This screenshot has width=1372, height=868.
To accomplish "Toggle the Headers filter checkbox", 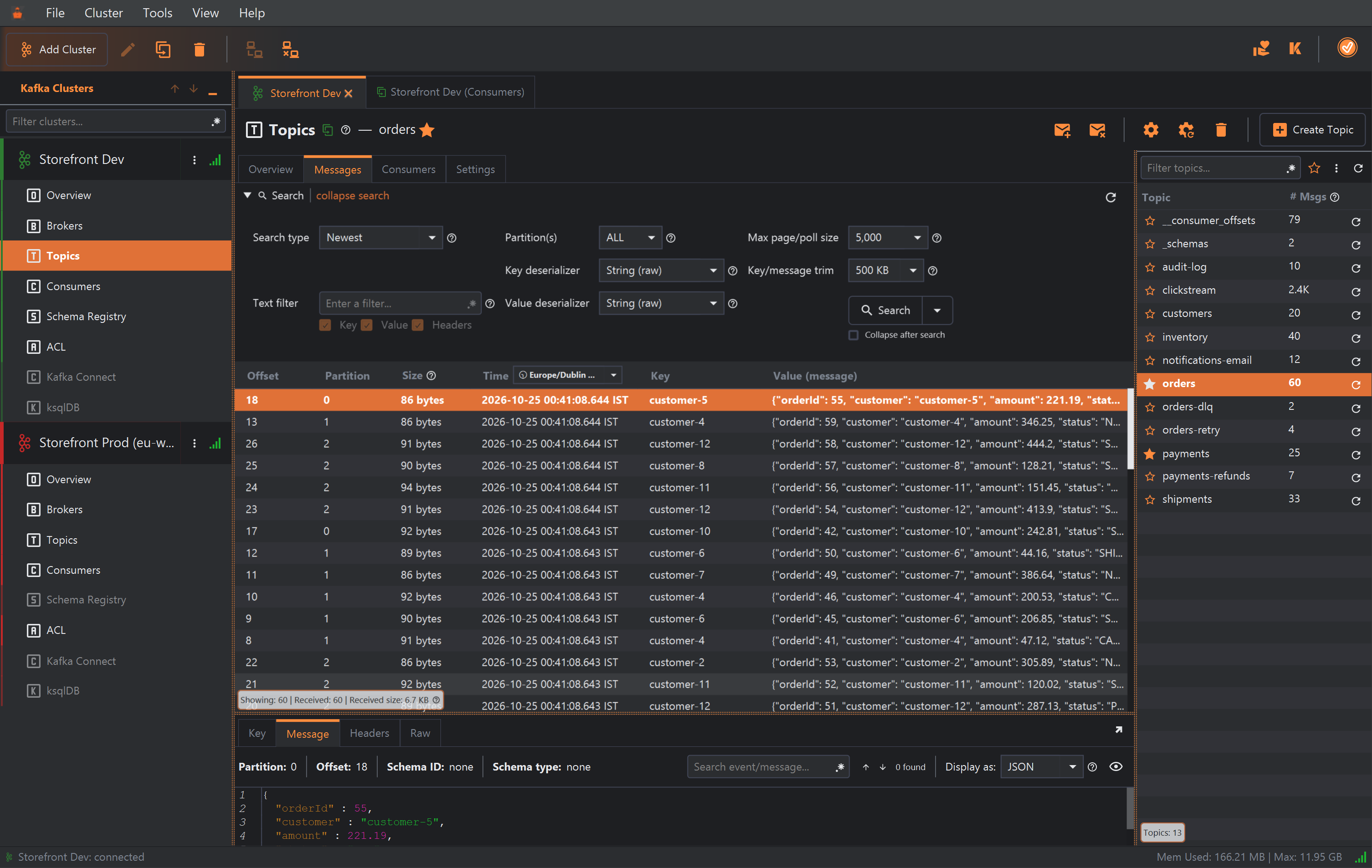I will coord(418,325).
